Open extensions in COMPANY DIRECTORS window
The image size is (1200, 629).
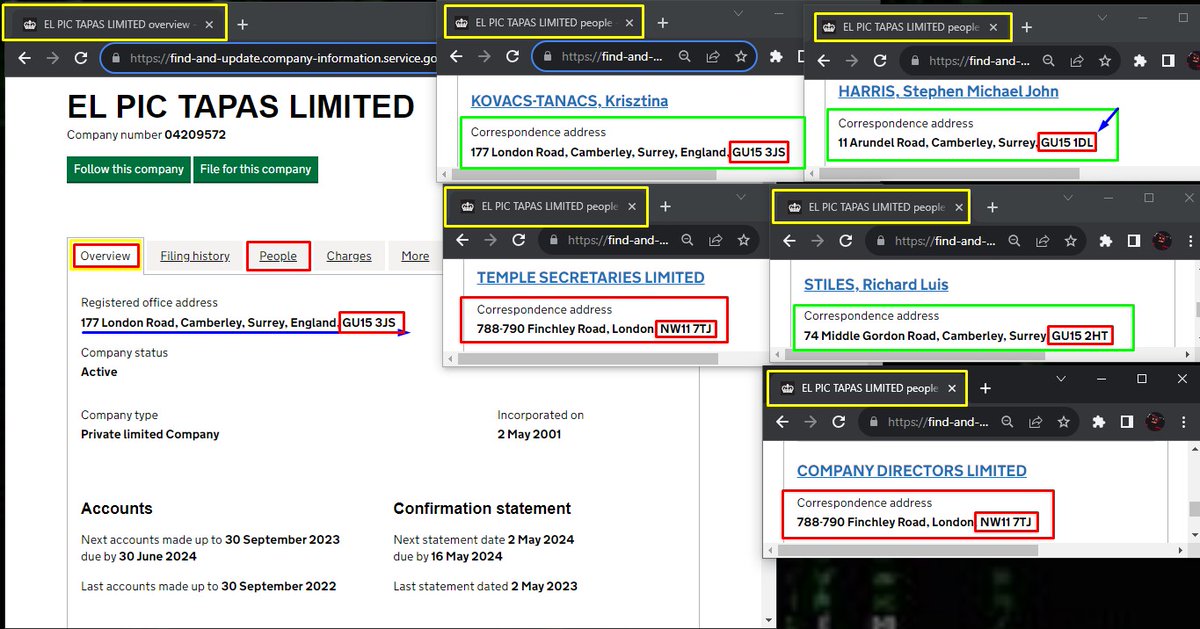click(x=1098, y=422)
